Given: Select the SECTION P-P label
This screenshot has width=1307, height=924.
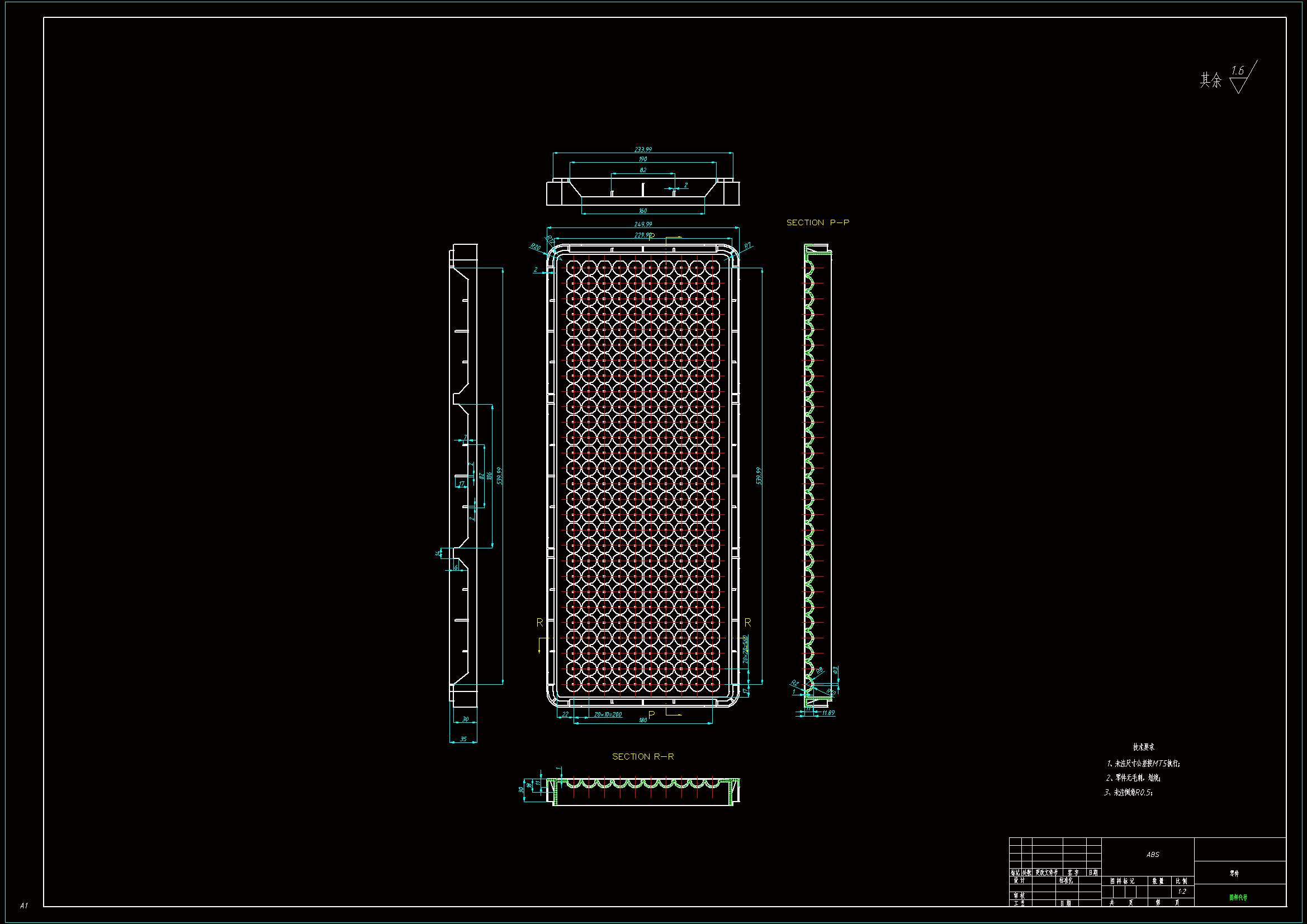Looking at the screenshot, I should point(817,222).
